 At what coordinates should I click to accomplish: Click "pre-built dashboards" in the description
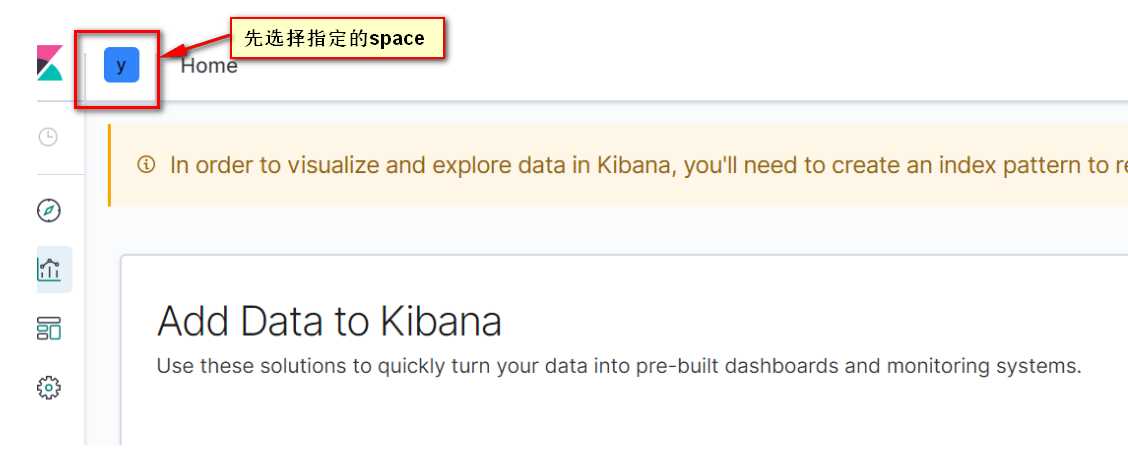pos(737,366)
